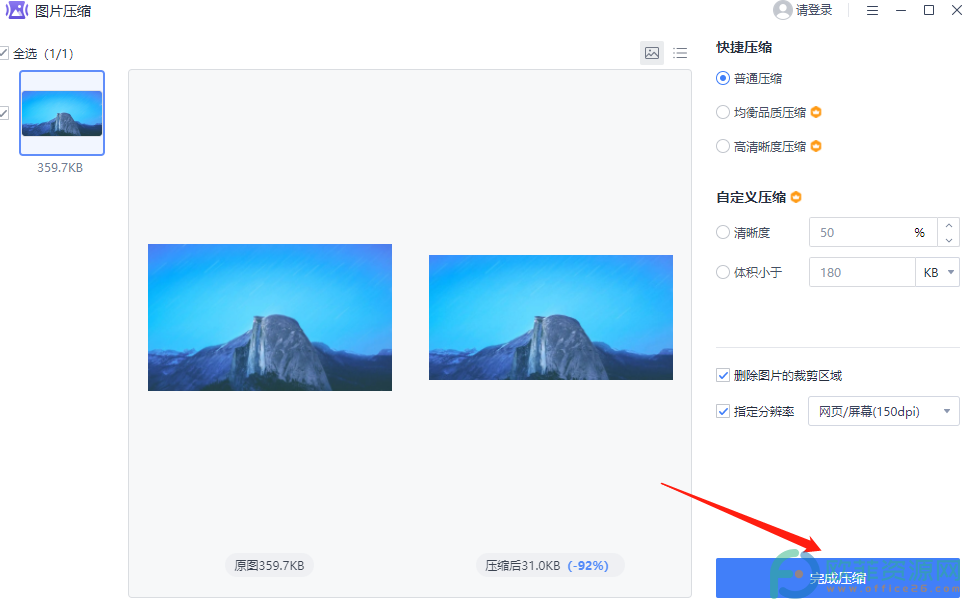The height and width of the screenshot is (608, 970).
Task: Toggle 指定分辨率 checkbox
Action: tap(723, 411)
